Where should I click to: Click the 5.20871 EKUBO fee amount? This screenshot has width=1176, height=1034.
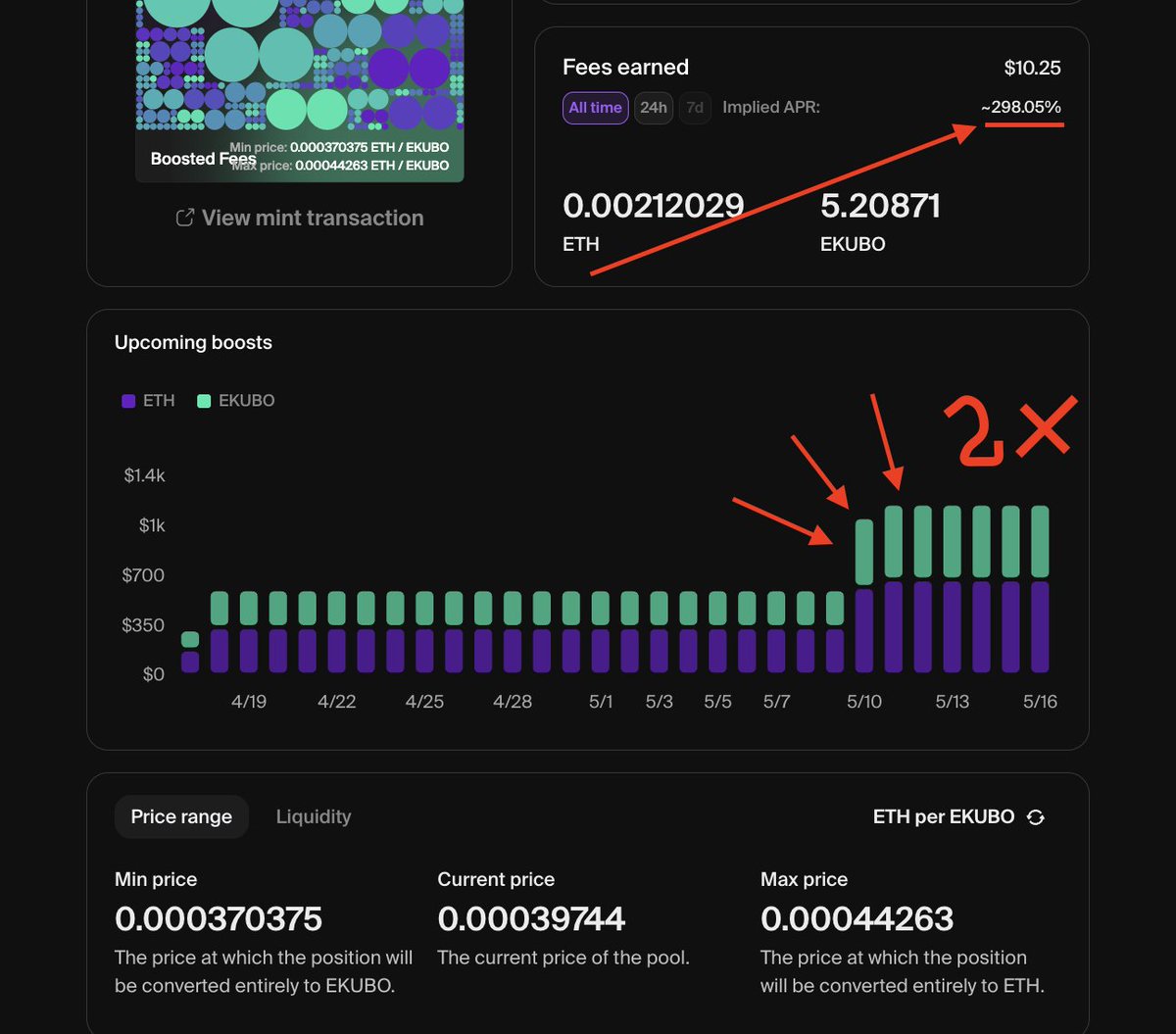(x=880, y=206)
